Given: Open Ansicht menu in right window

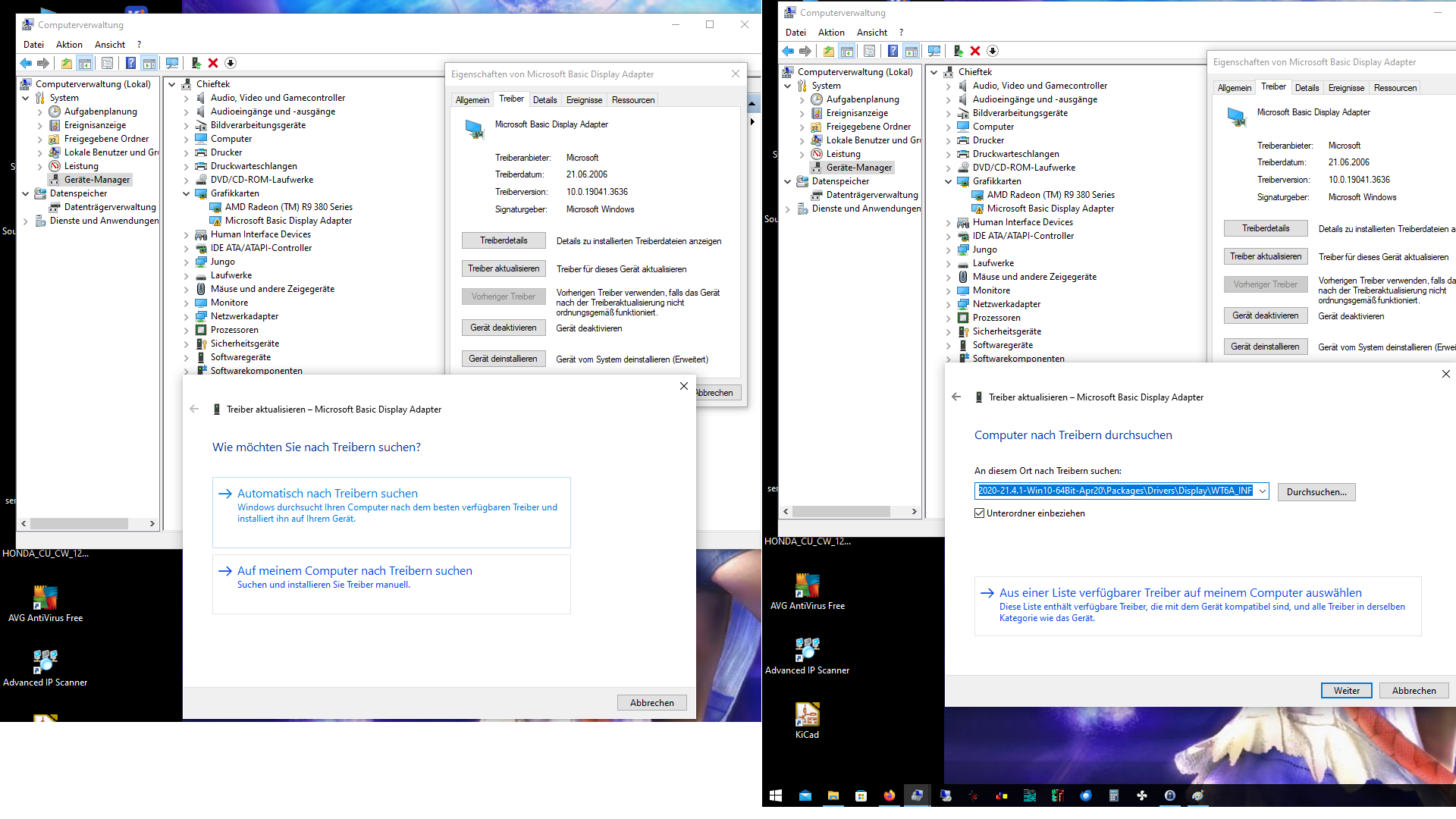Looking at the screenshot, I should 872,33.
